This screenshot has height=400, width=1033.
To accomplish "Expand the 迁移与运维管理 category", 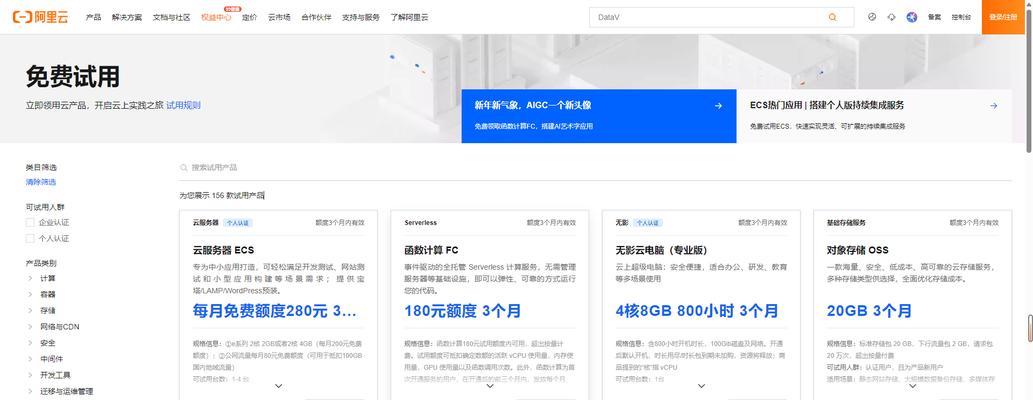I will (x=30, y=391).
